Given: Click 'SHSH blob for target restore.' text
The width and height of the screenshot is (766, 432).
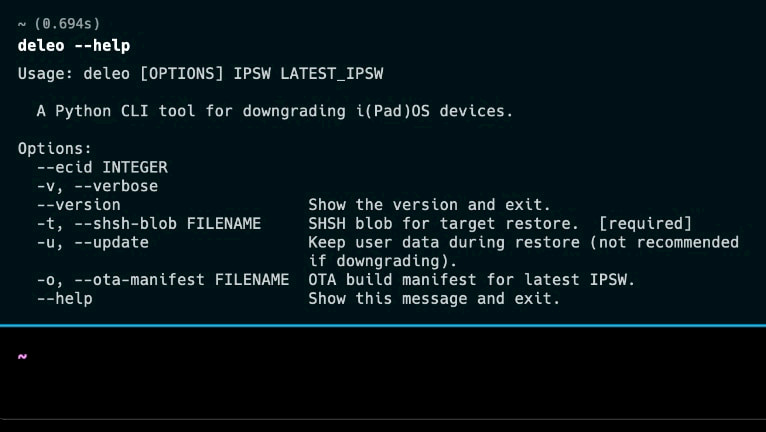Looking at the screenshot, I should pyautogui.click(x=444, y=223).
